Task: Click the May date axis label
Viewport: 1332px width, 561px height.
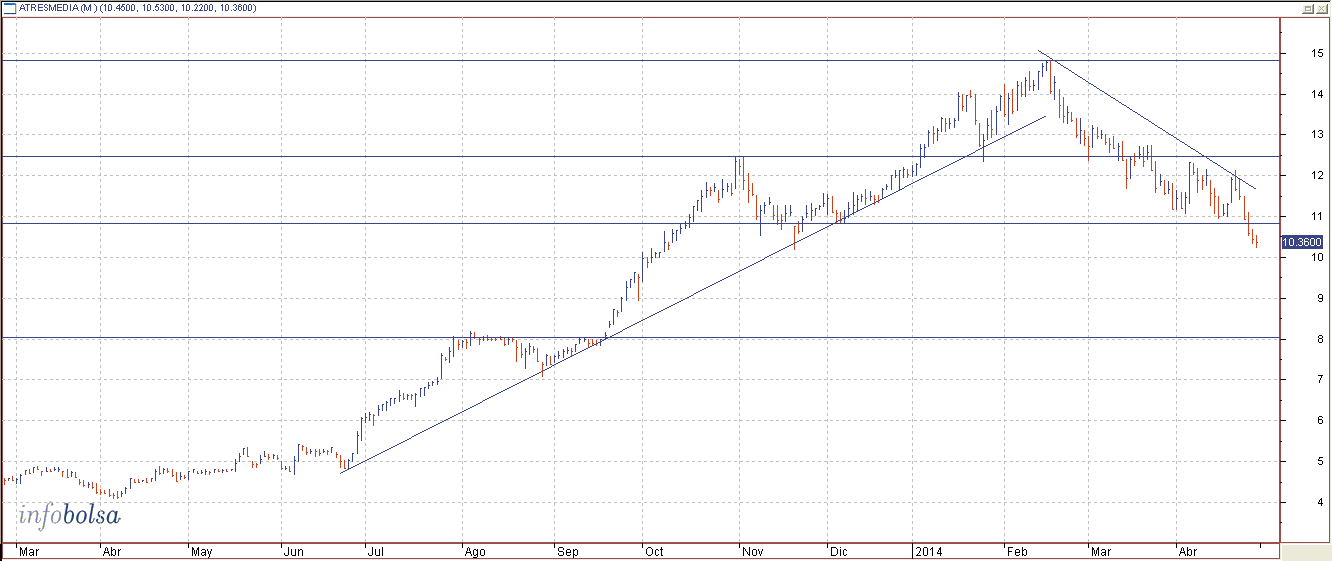Action: click(201, 552)
